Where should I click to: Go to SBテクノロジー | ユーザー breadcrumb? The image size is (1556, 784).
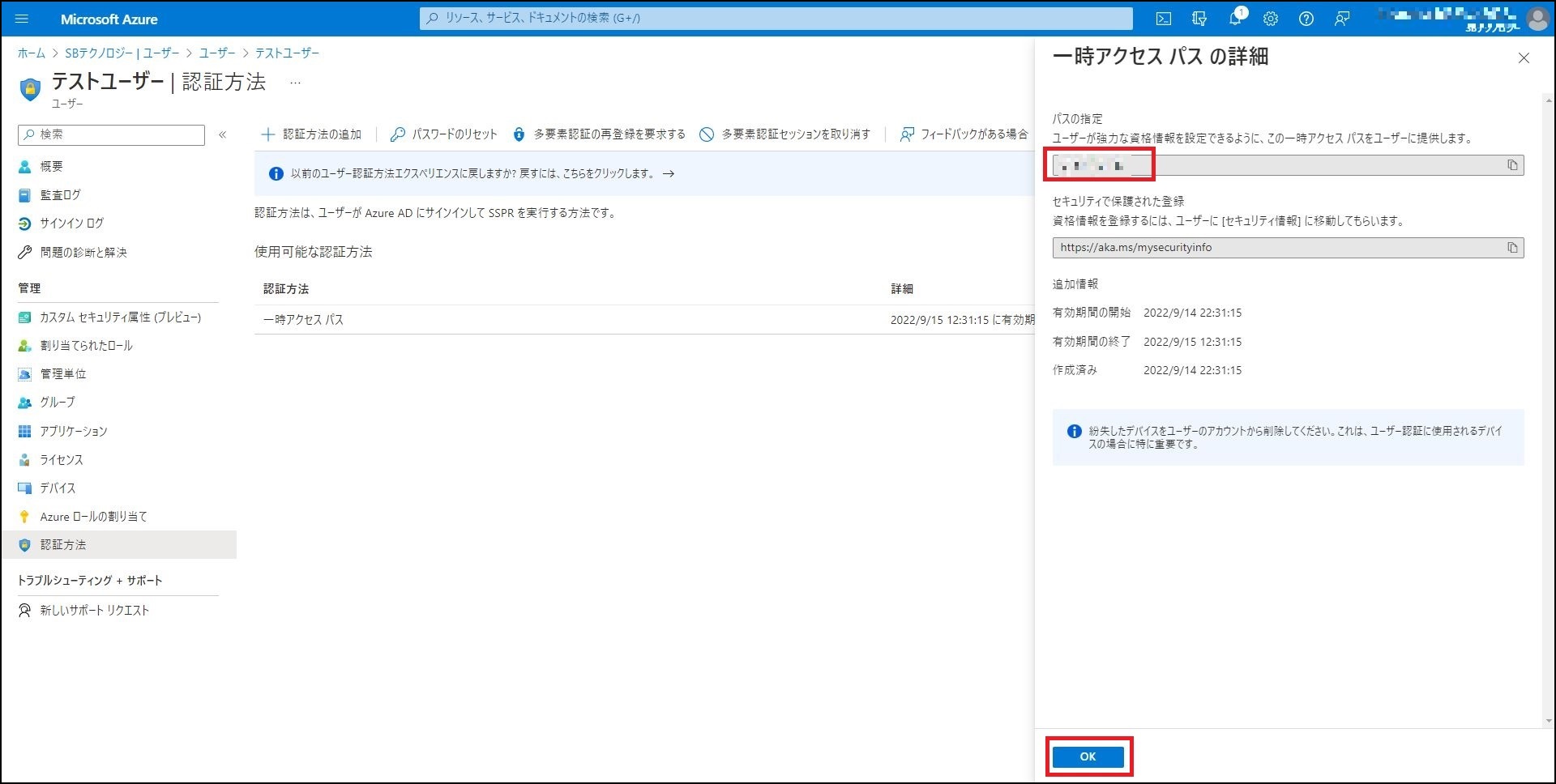click(122, 53)
